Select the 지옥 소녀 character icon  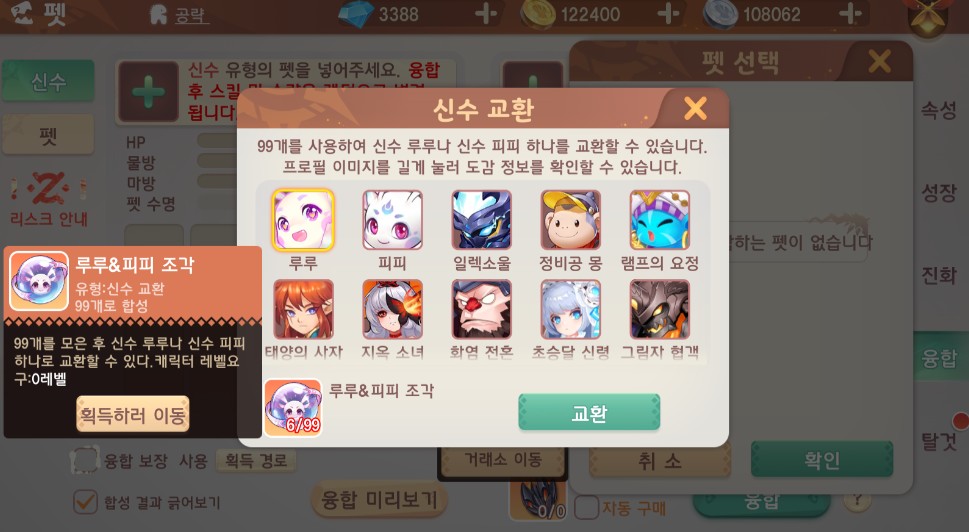tap(392, 309)
